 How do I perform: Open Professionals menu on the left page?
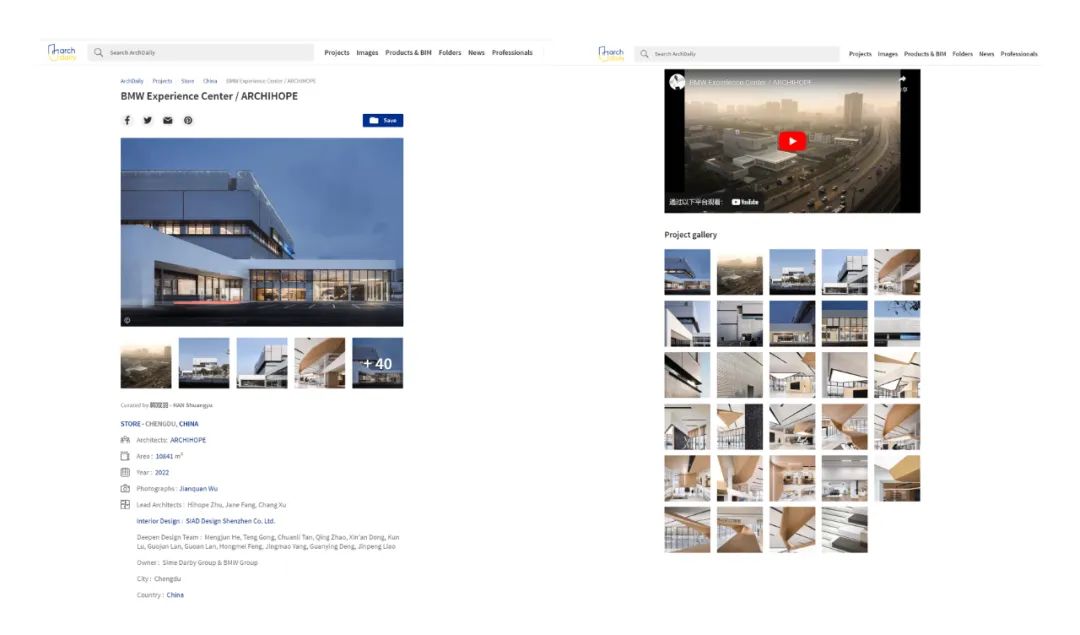point(512,52)
